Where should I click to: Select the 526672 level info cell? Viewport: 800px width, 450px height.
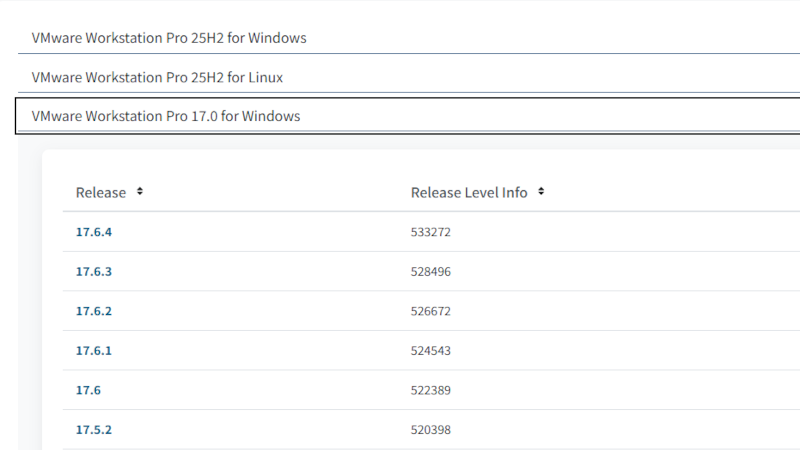pos(431,311)
